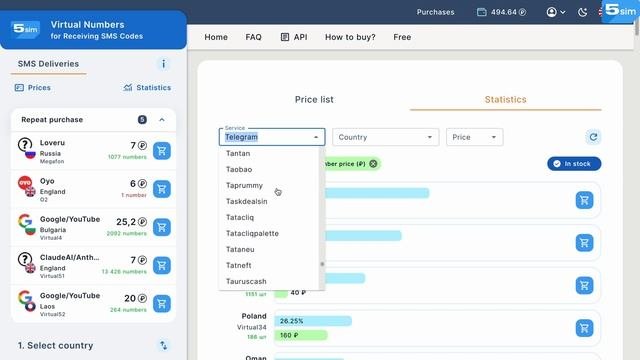This screenshot has height=360, width=640.
Task: Click the 5sim logo in sidebar header
Action: [x=25, y=29]
